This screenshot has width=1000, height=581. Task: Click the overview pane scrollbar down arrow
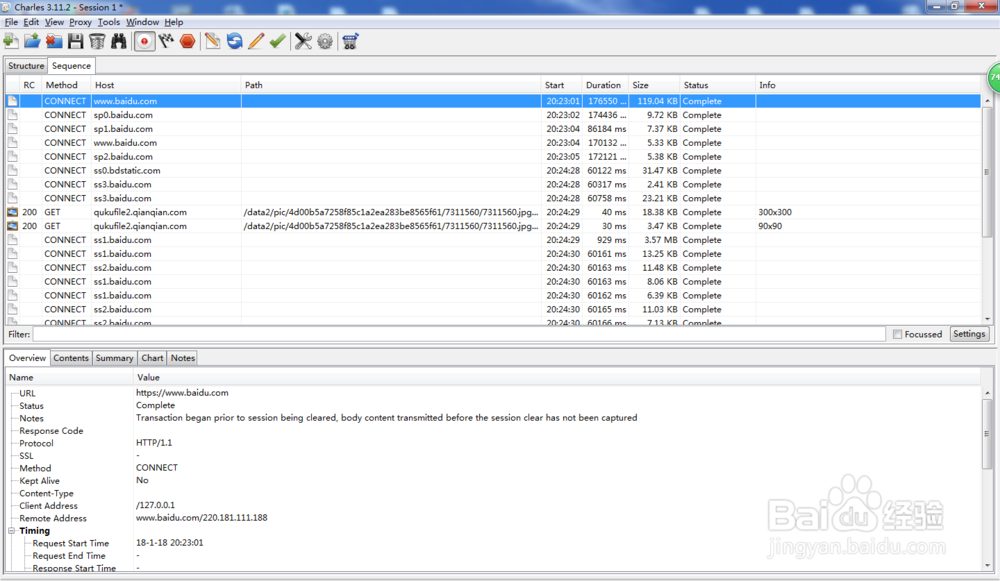tap(987, 565)
